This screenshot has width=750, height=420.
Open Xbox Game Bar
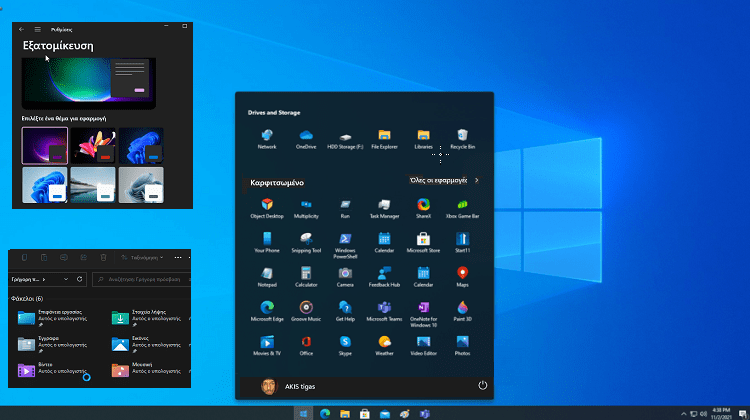(x=463, y=209)
